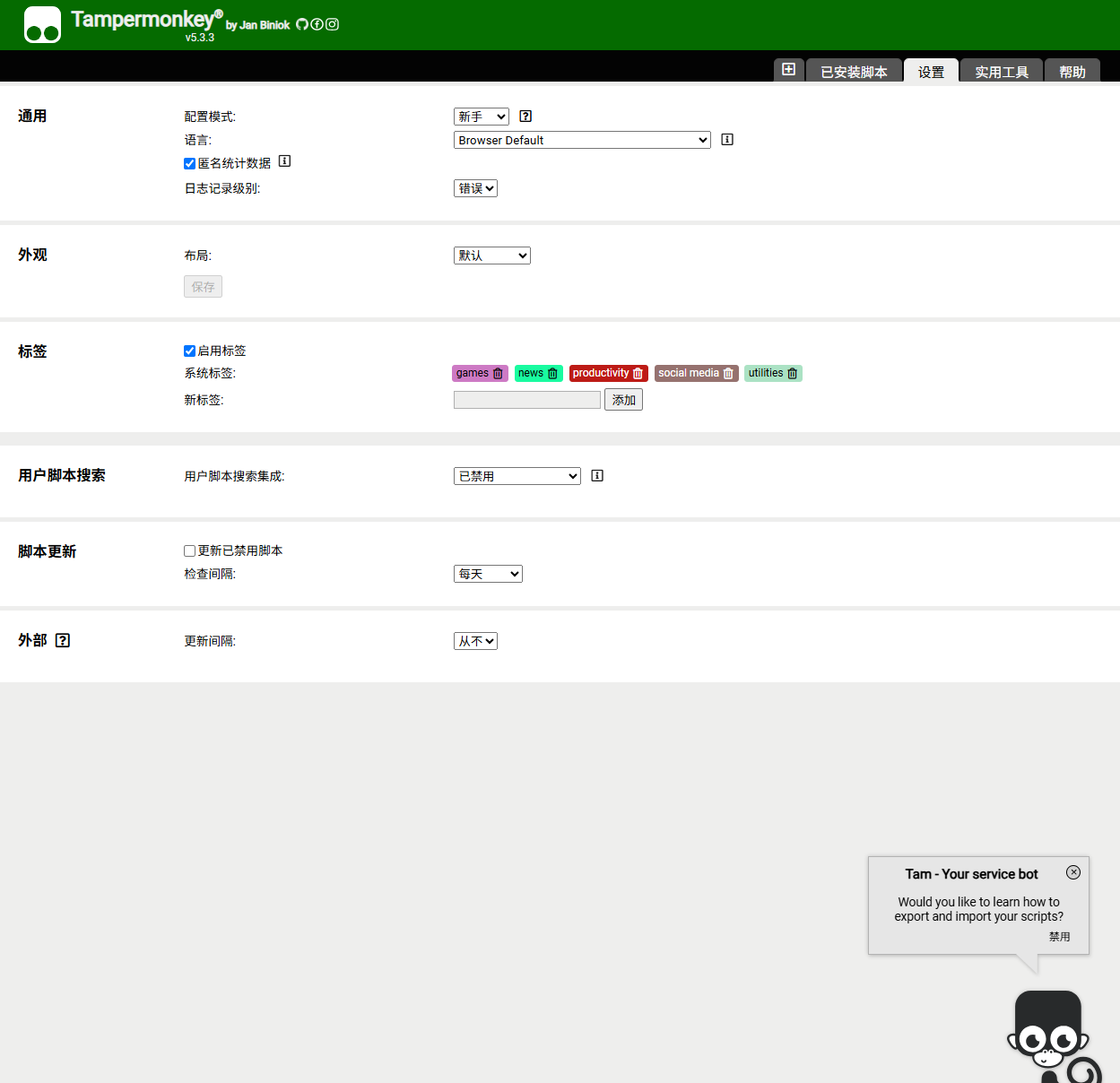Click the Instagram icon in the header
1120x1083 pixels.
(332, 24)
